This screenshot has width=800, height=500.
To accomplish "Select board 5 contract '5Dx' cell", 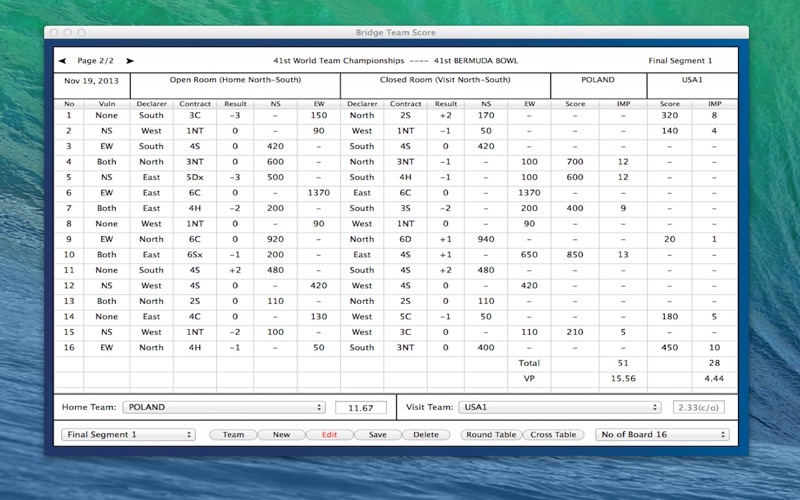I will (x=195, y=177).
